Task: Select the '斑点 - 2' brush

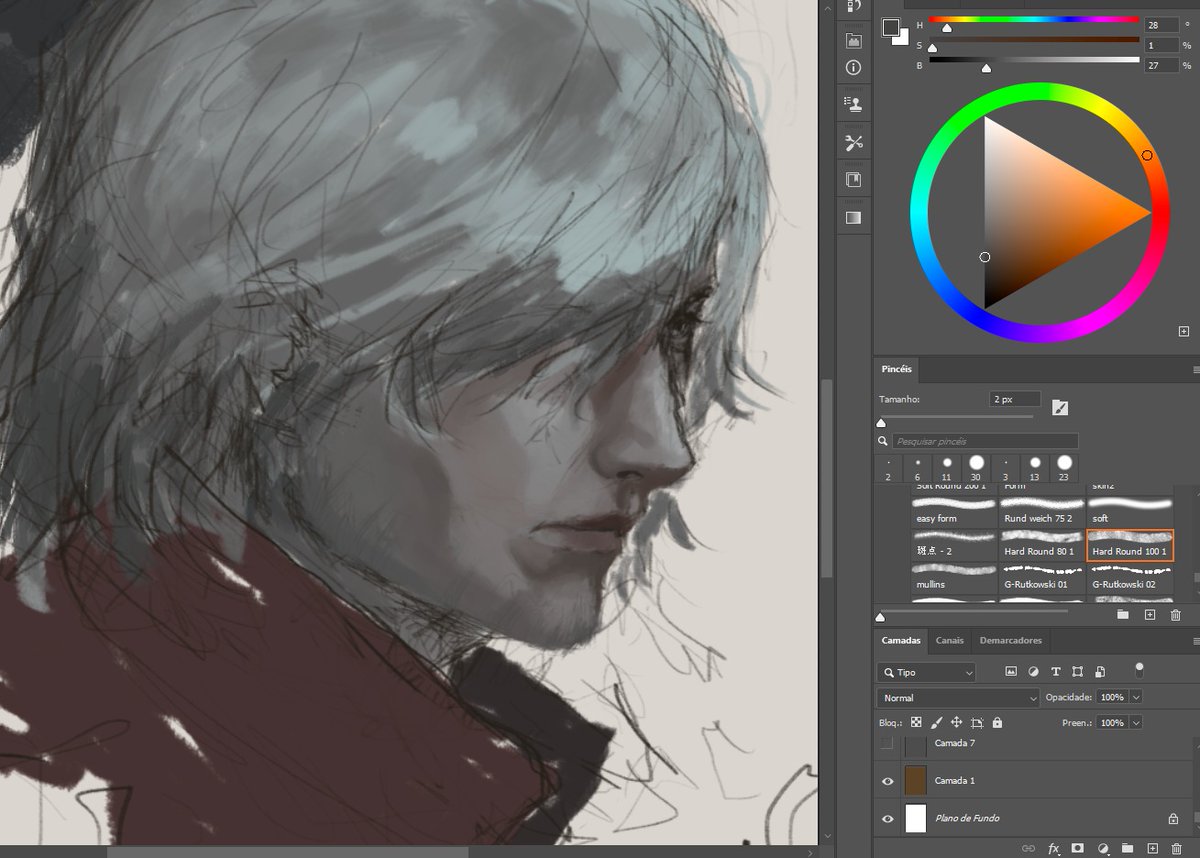Action: click(954, 544)
